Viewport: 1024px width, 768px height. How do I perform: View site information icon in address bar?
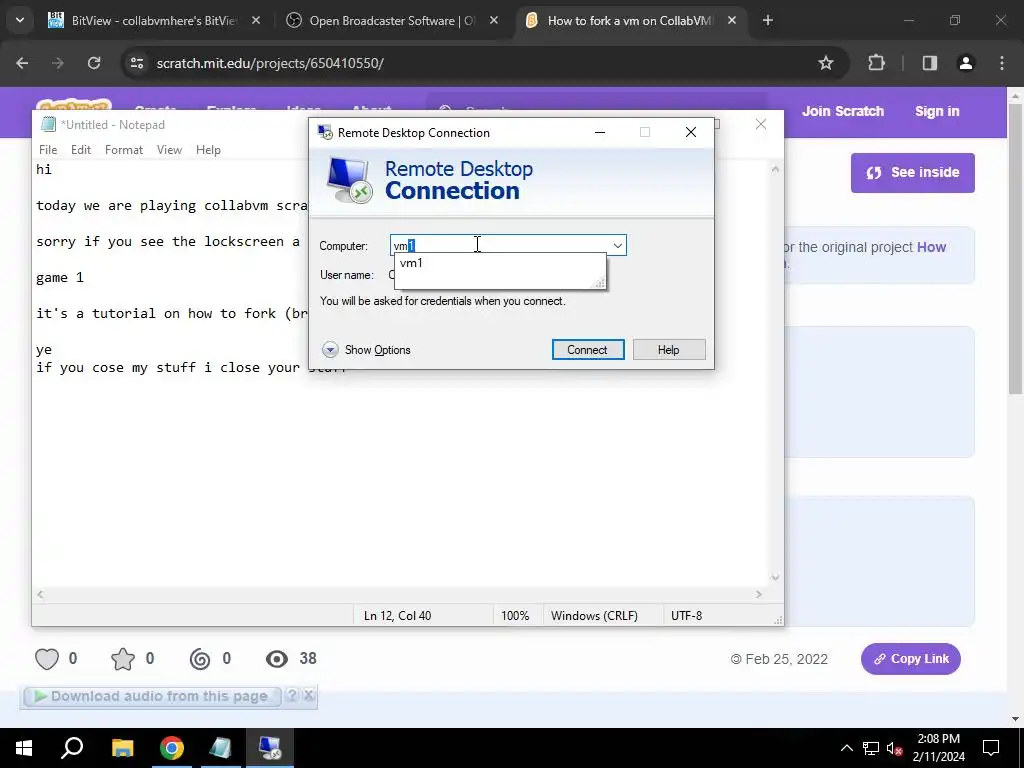137,63
